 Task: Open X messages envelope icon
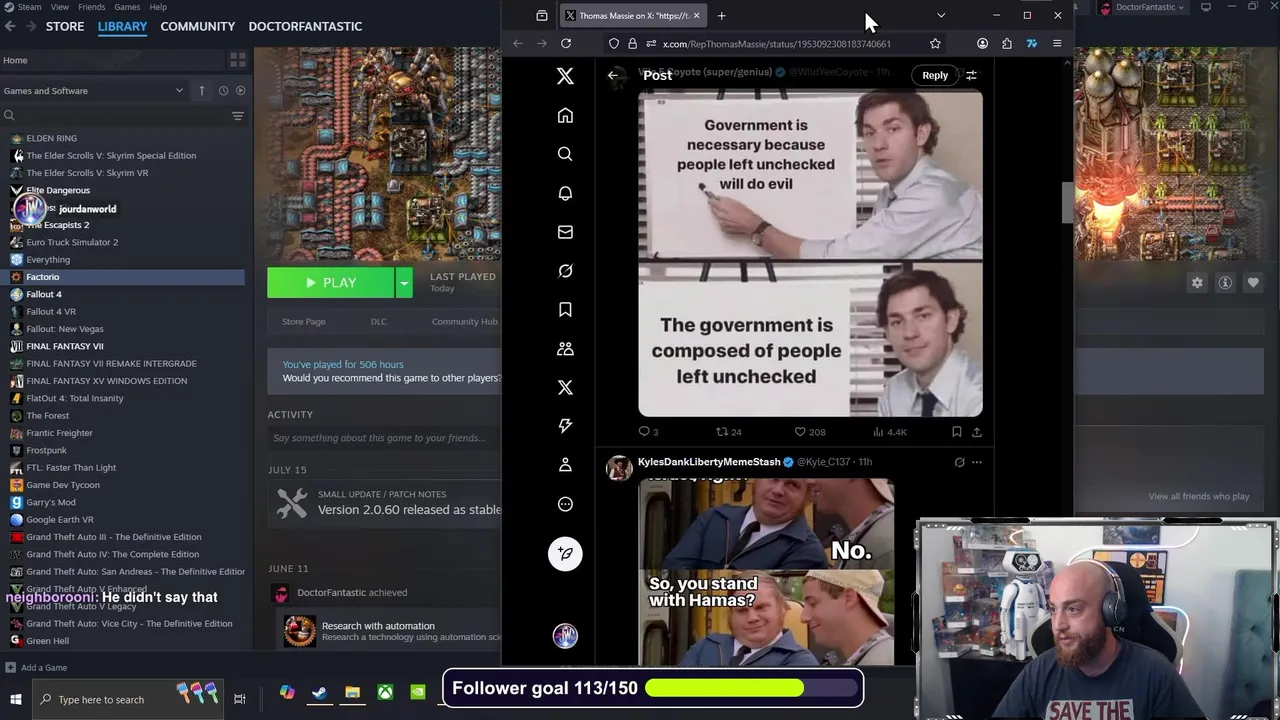pyautogui.click(x=565, y=232)
